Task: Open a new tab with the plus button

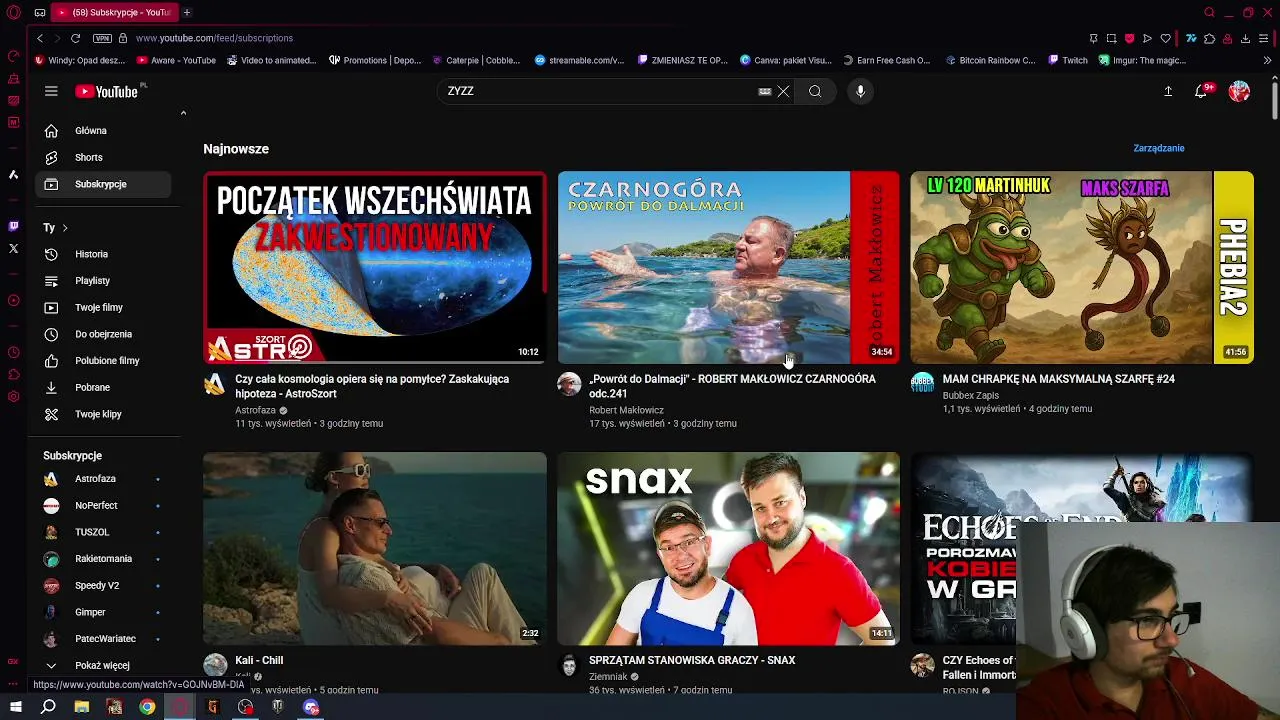Action: coord(187,12)
